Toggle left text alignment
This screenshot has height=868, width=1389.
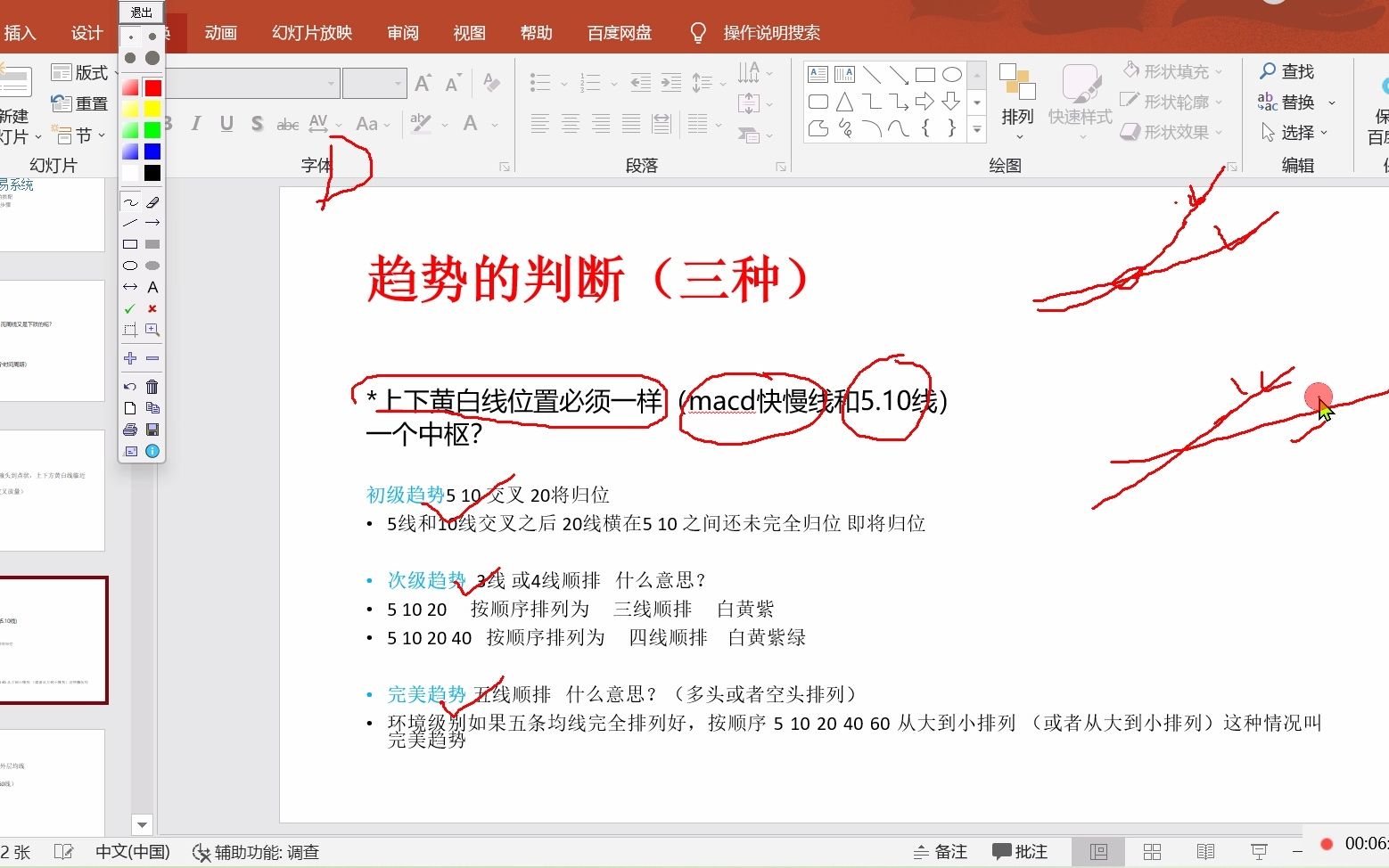(x=539, y=124)
